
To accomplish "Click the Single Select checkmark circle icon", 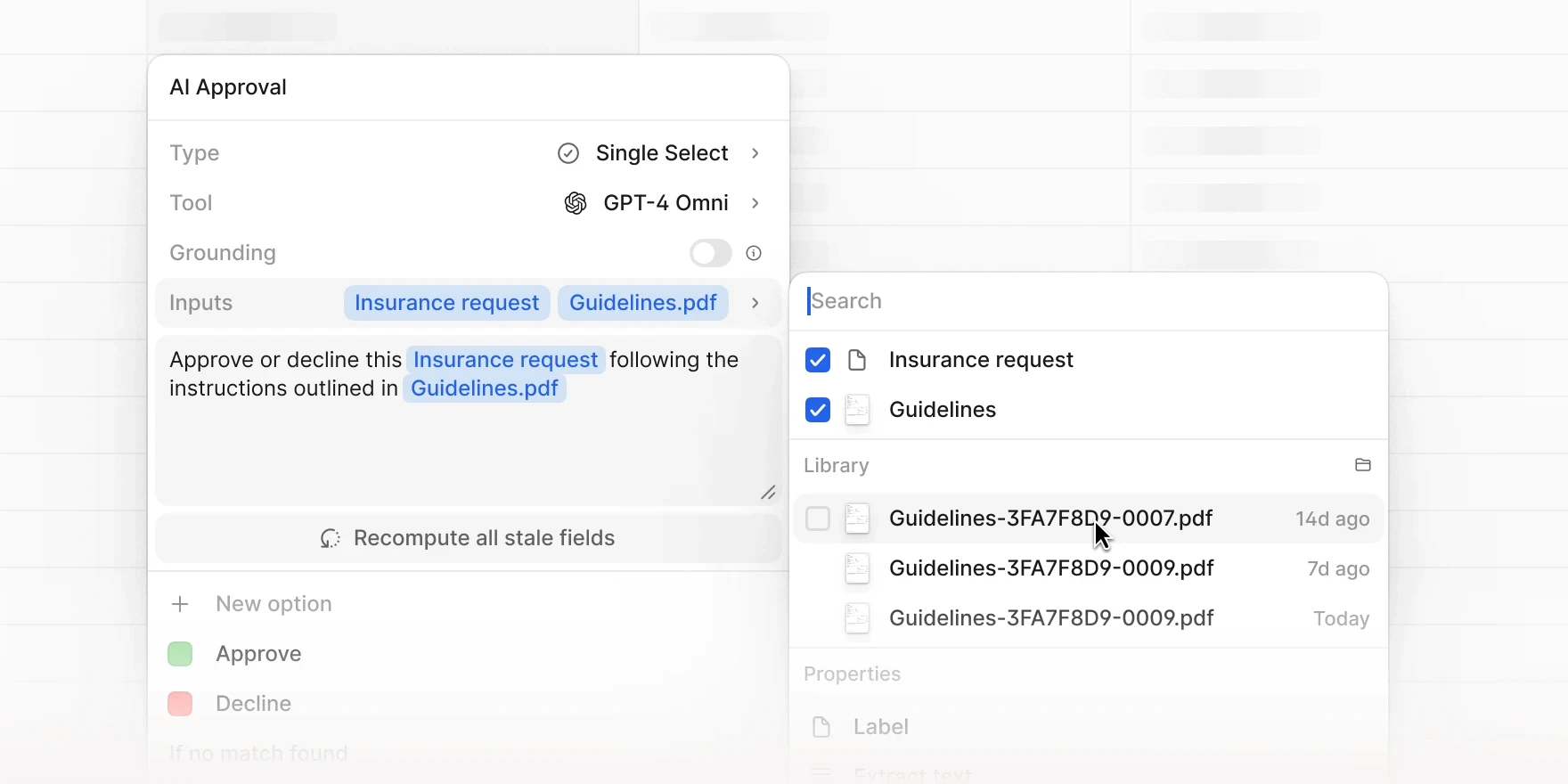I will [x=568, y=153].
